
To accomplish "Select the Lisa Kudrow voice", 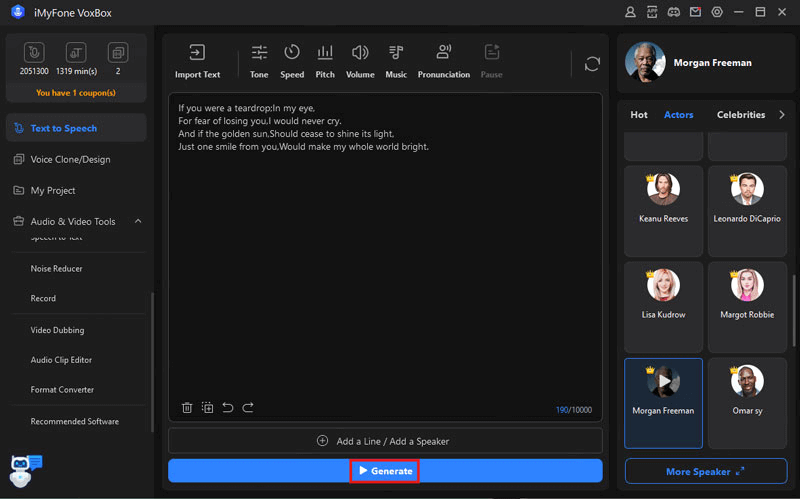I will click(663, 307).
